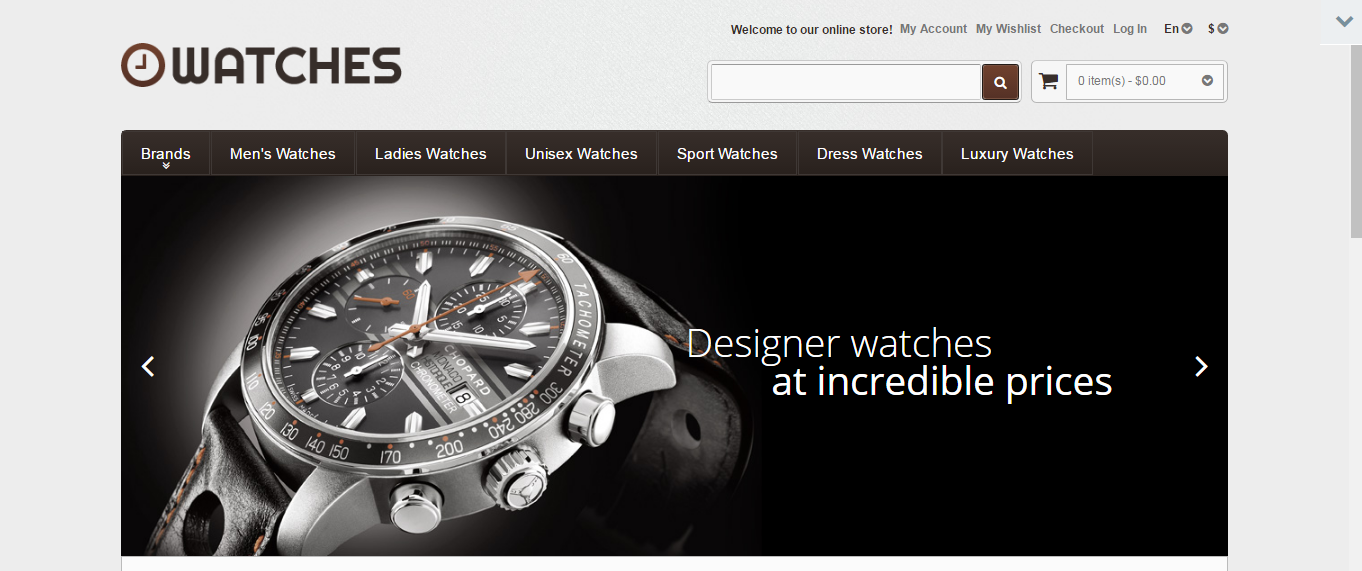
Task: Click the Watches clock logo
Action: coord(261,65)
